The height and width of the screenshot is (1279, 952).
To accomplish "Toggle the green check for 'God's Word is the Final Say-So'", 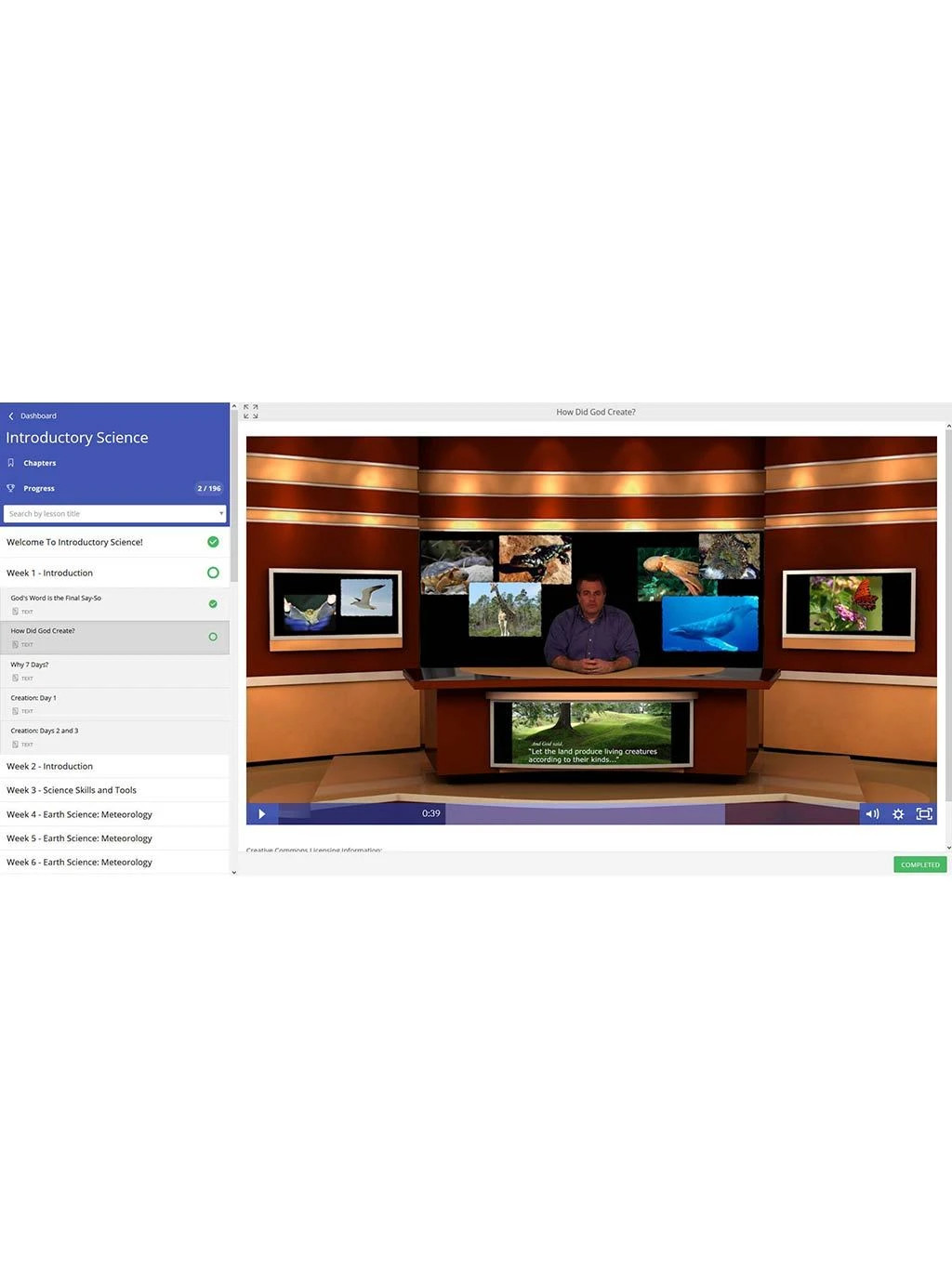I will [x=213, y=604].
